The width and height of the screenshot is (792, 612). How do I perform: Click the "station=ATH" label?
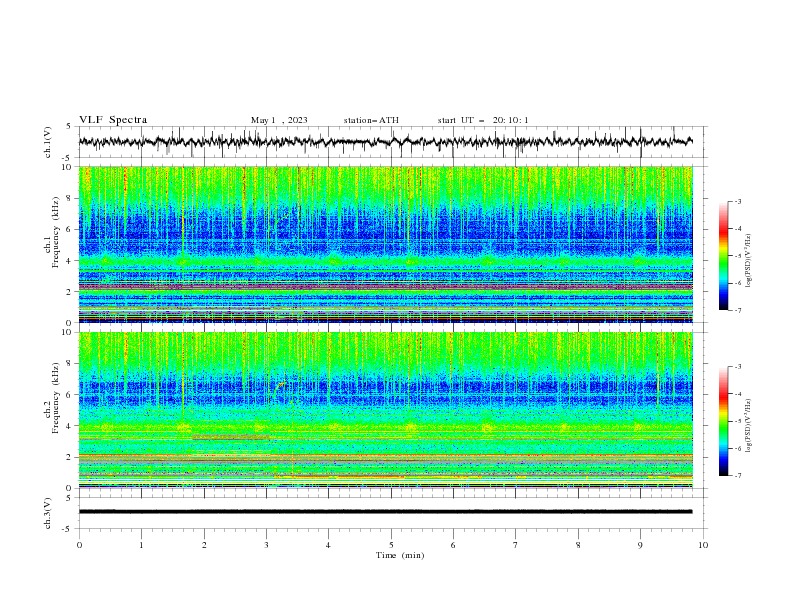point(371,120)
